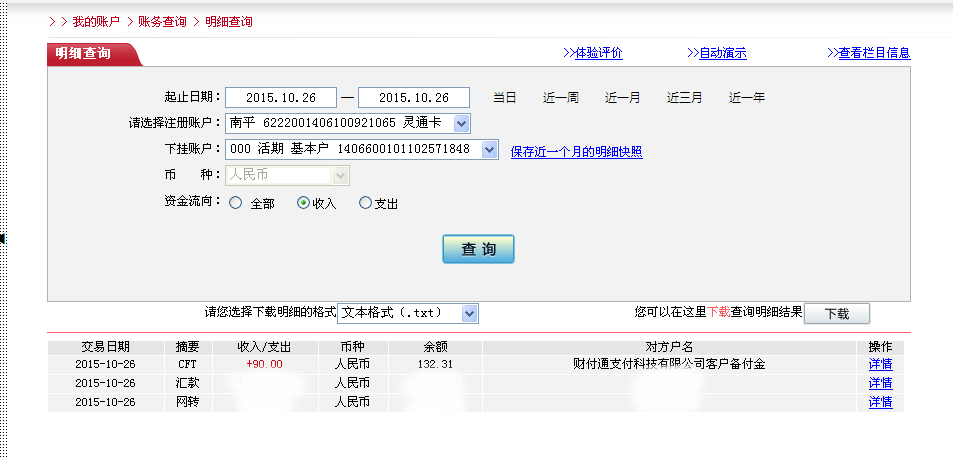Click the 查询 button
The height and width of the screenshot is (458, 953).
[x=478, y=249]
